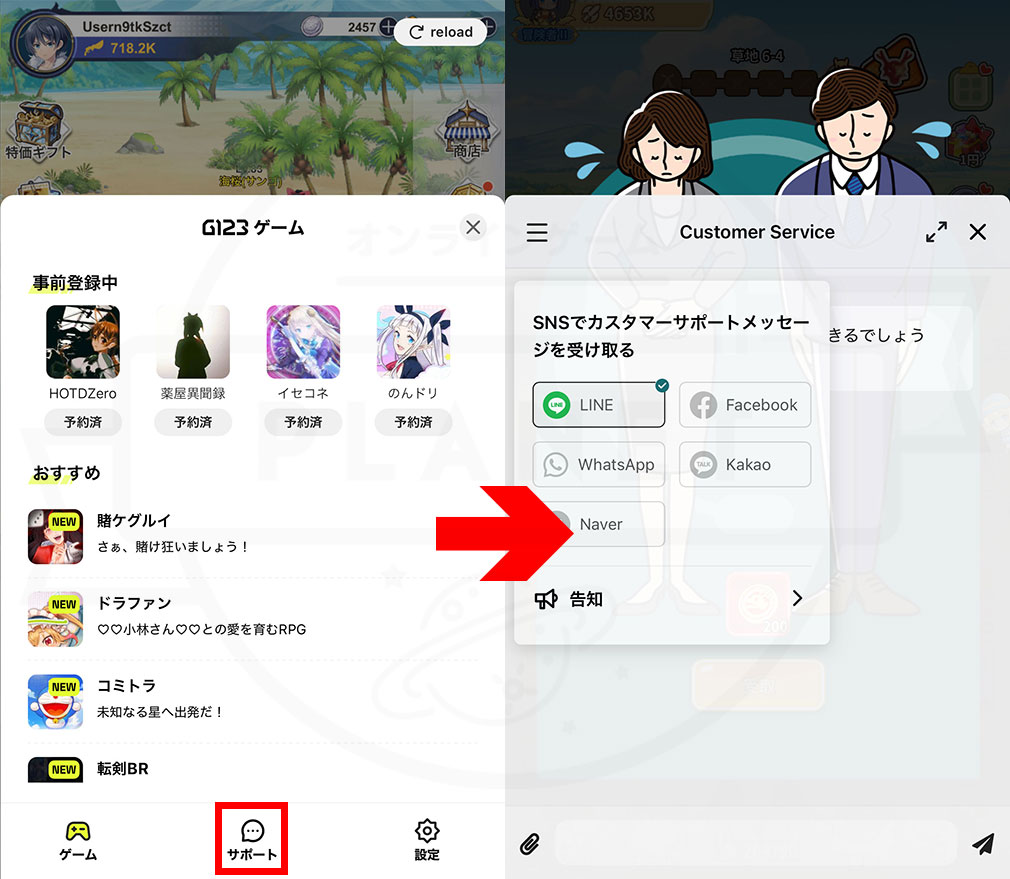This screenshot has width=1010, height=879.
Task: Choose Naver for support messages
Action: [x=598, y=524]
